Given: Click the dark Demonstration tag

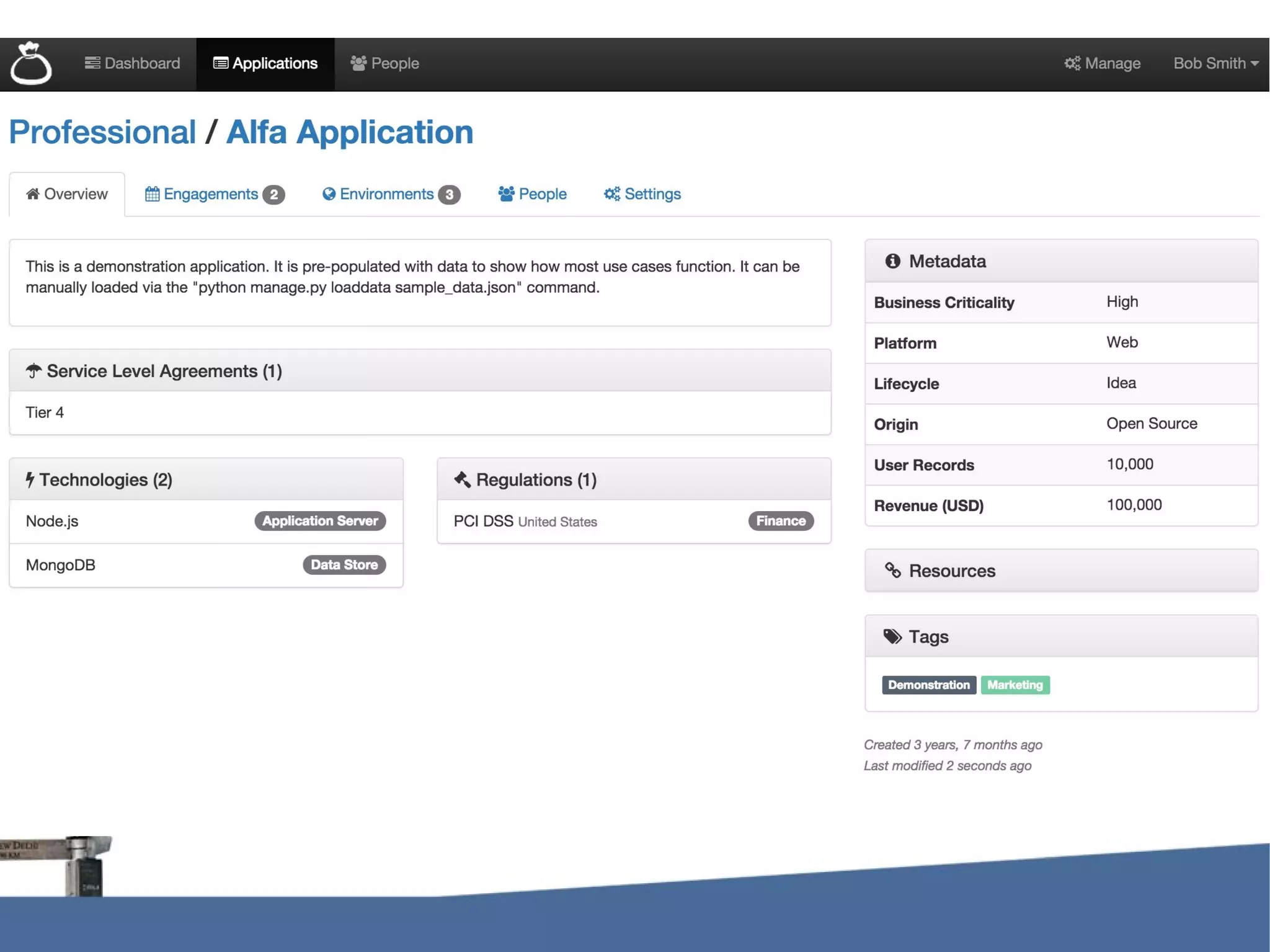Looking at the screenshot, I should pos(928,685).
